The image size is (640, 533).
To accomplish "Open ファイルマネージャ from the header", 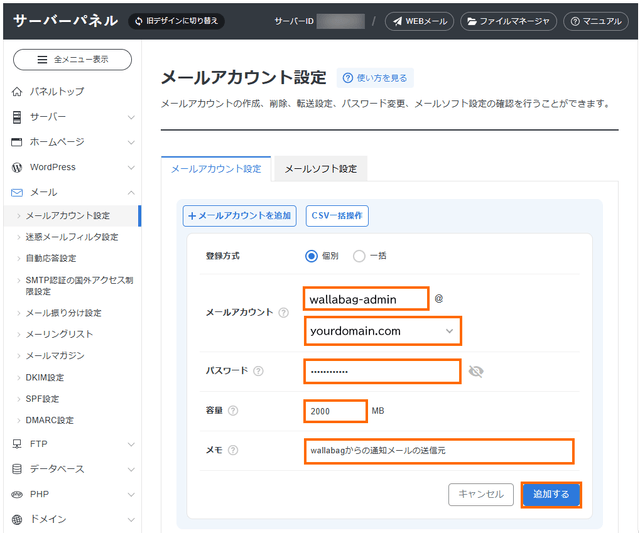I will 508,21.
